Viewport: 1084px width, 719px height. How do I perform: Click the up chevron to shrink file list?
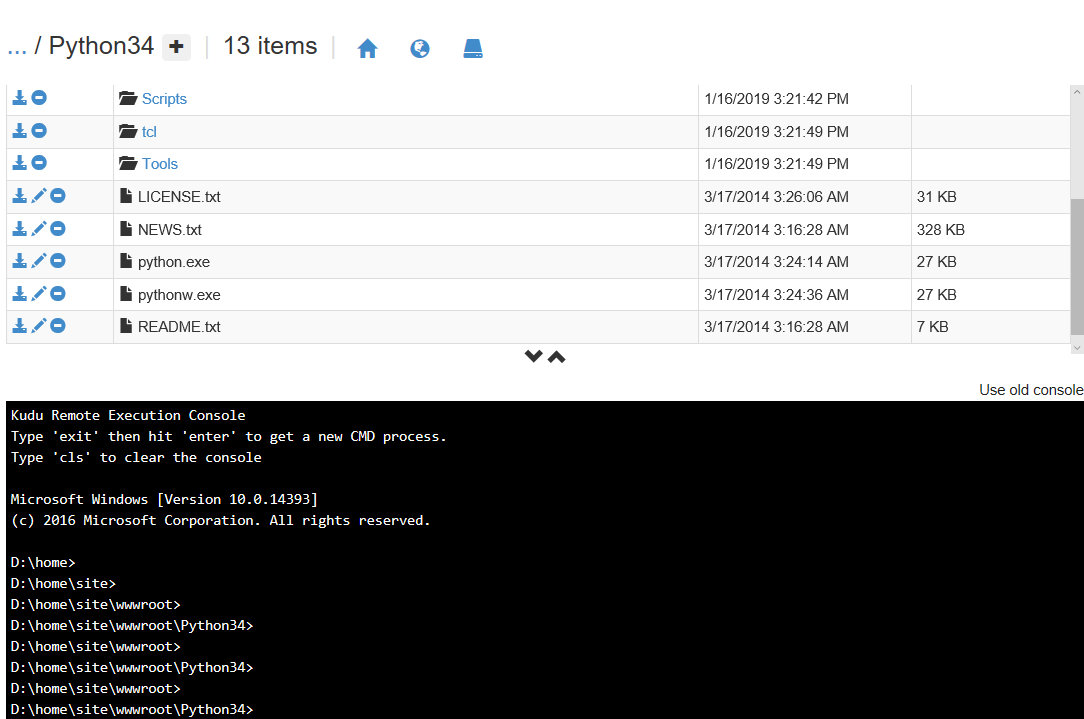tap(557, 357)
